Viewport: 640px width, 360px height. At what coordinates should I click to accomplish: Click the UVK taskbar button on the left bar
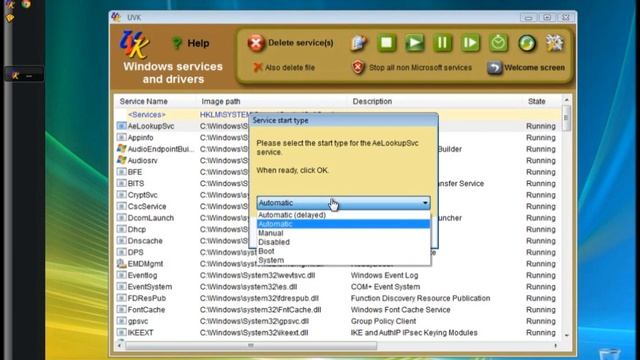23,75
